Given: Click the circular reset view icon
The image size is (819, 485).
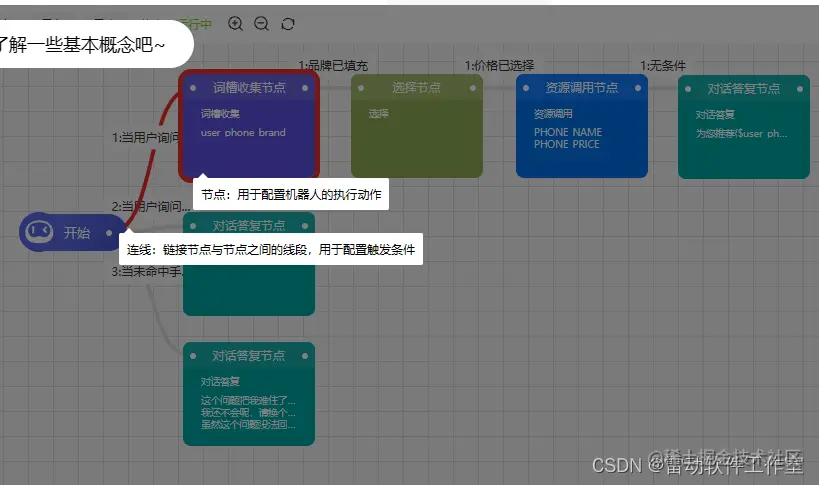Looking at the screenshot, I should tap(288, 24).
